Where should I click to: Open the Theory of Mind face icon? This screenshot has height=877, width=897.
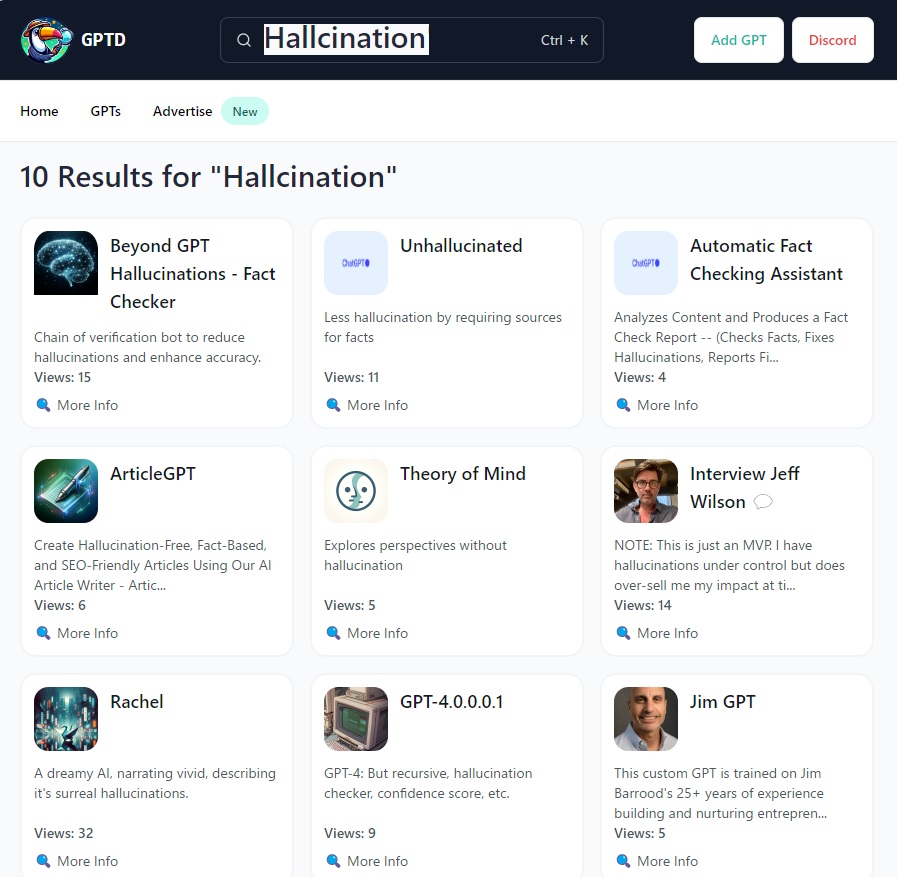356,491
